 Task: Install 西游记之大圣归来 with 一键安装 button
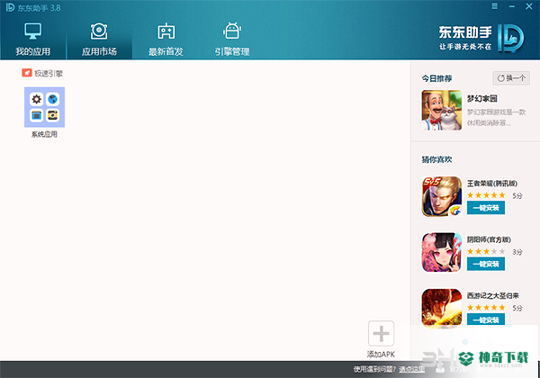coord(486,319)
